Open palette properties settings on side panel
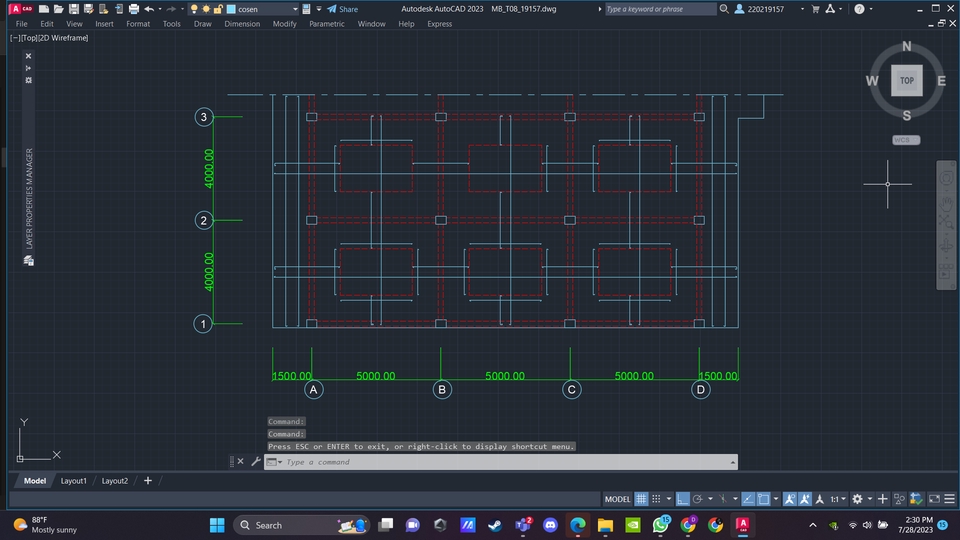This screenshot has width=960, height=540. coord(28,80)
